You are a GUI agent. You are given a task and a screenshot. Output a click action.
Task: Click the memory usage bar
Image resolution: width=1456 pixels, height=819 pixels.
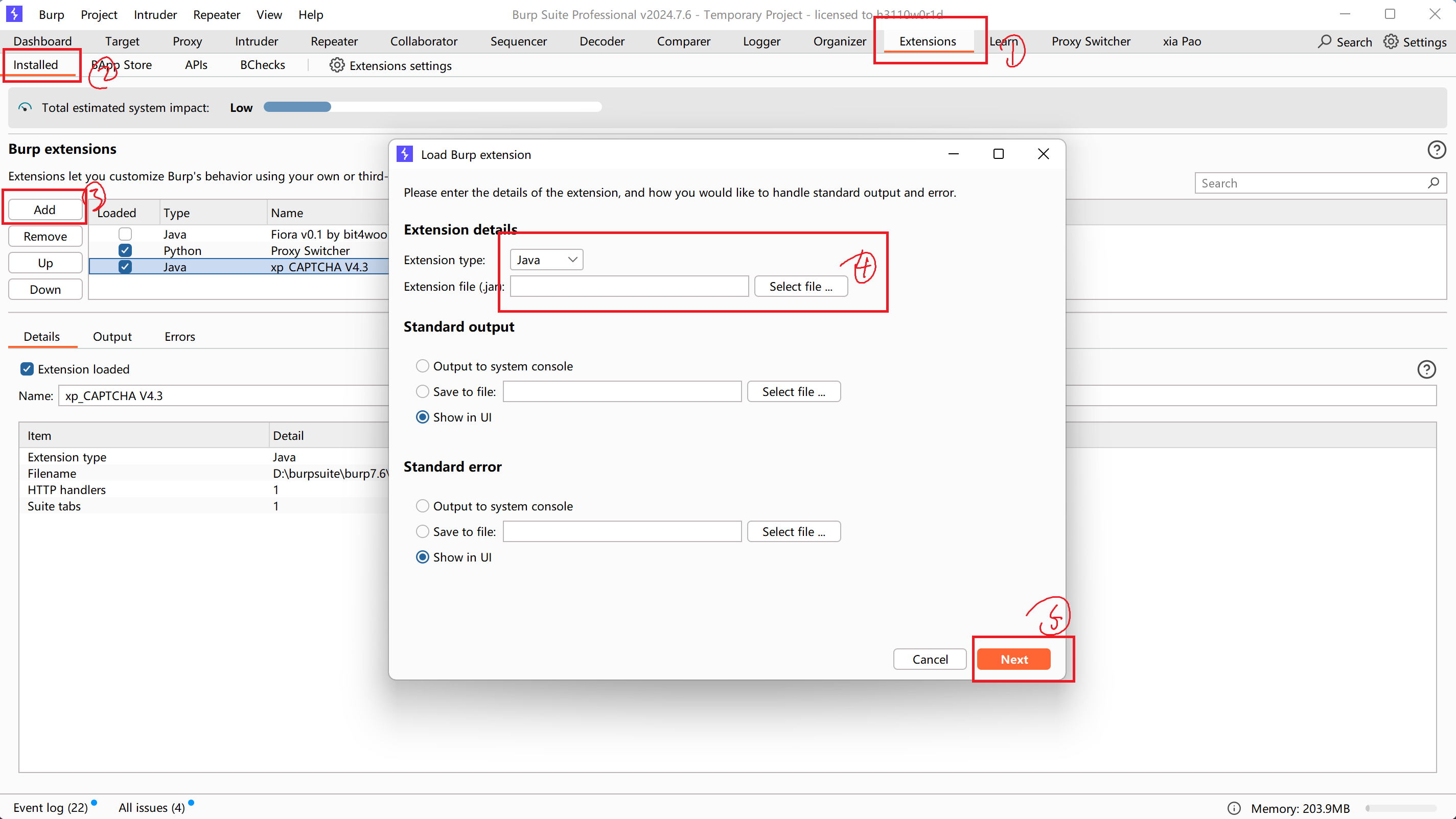pyautogui.click(x=1401, y=808)
